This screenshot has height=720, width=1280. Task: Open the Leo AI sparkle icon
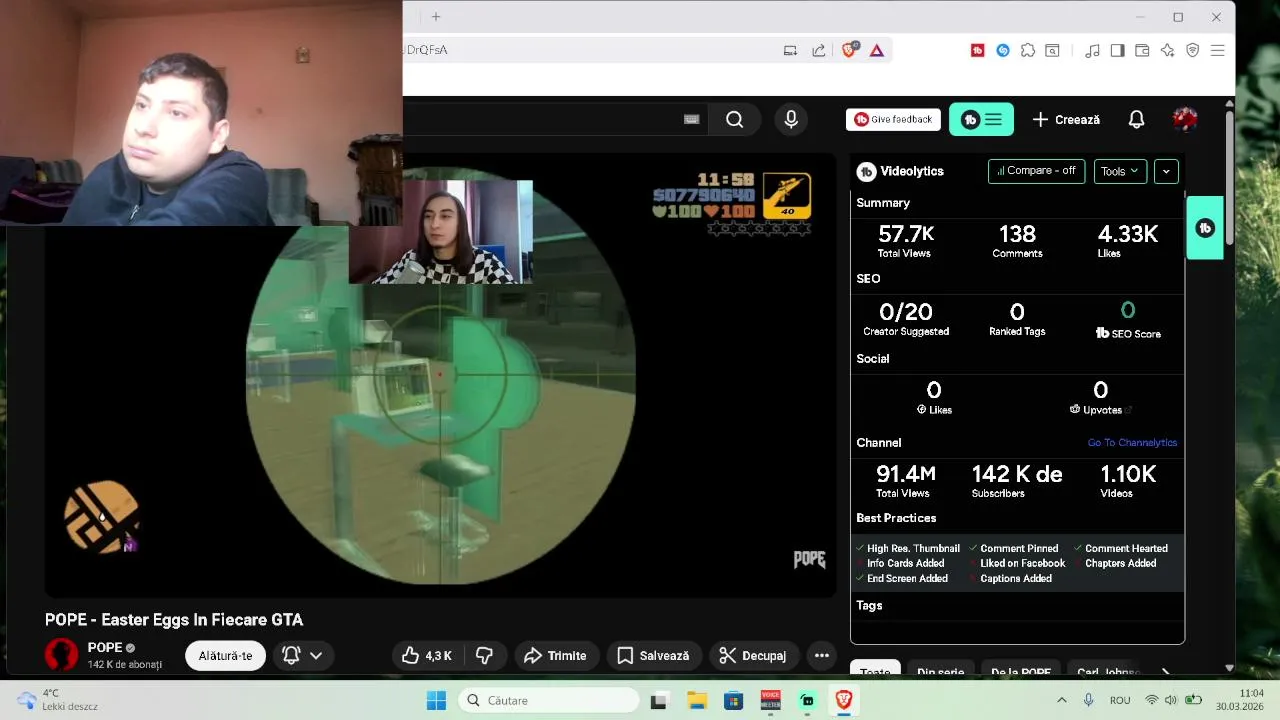point(1167,50)
